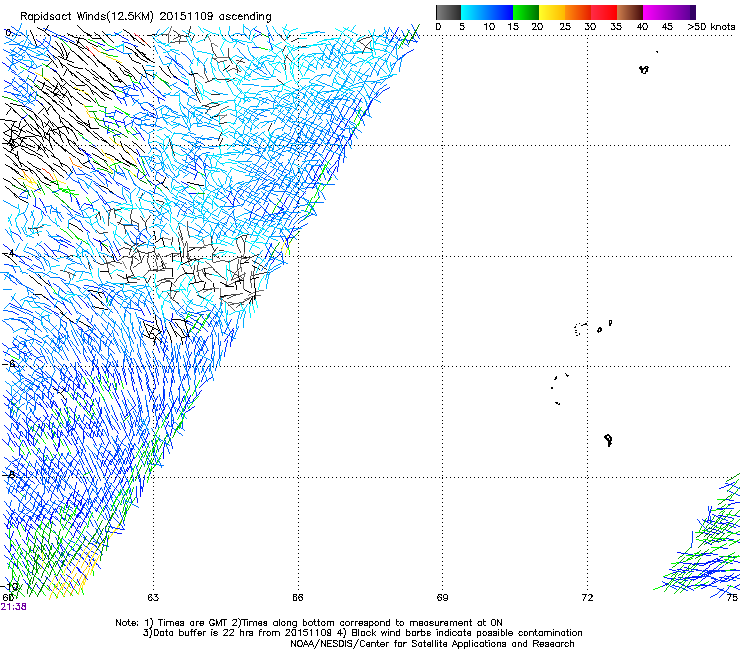Pick the red 30-35 knots legend segment
Image resolution: width=740 pixels, height=650 pixels.
pyautogui.click(x=604, y=12)
